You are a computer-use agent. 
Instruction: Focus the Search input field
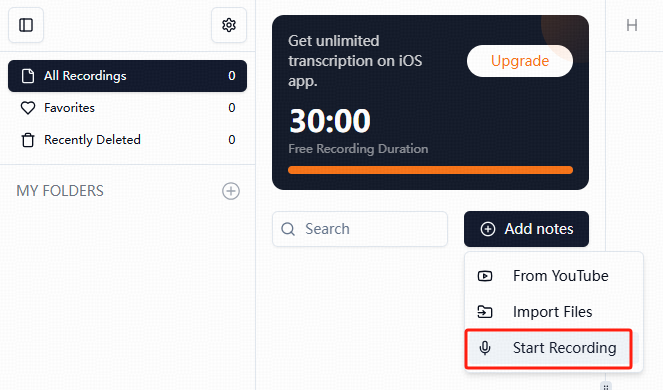click(360, 229)
